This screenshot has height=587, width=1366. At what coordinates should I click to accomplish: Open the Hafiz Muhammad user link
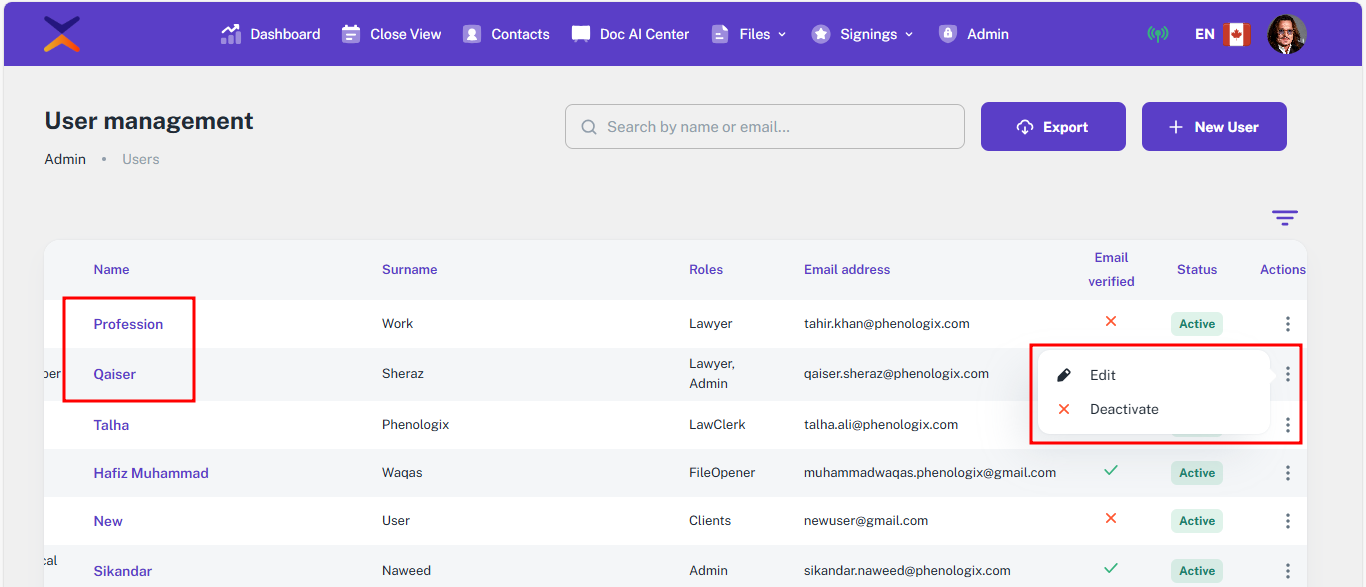coord(151,473)
